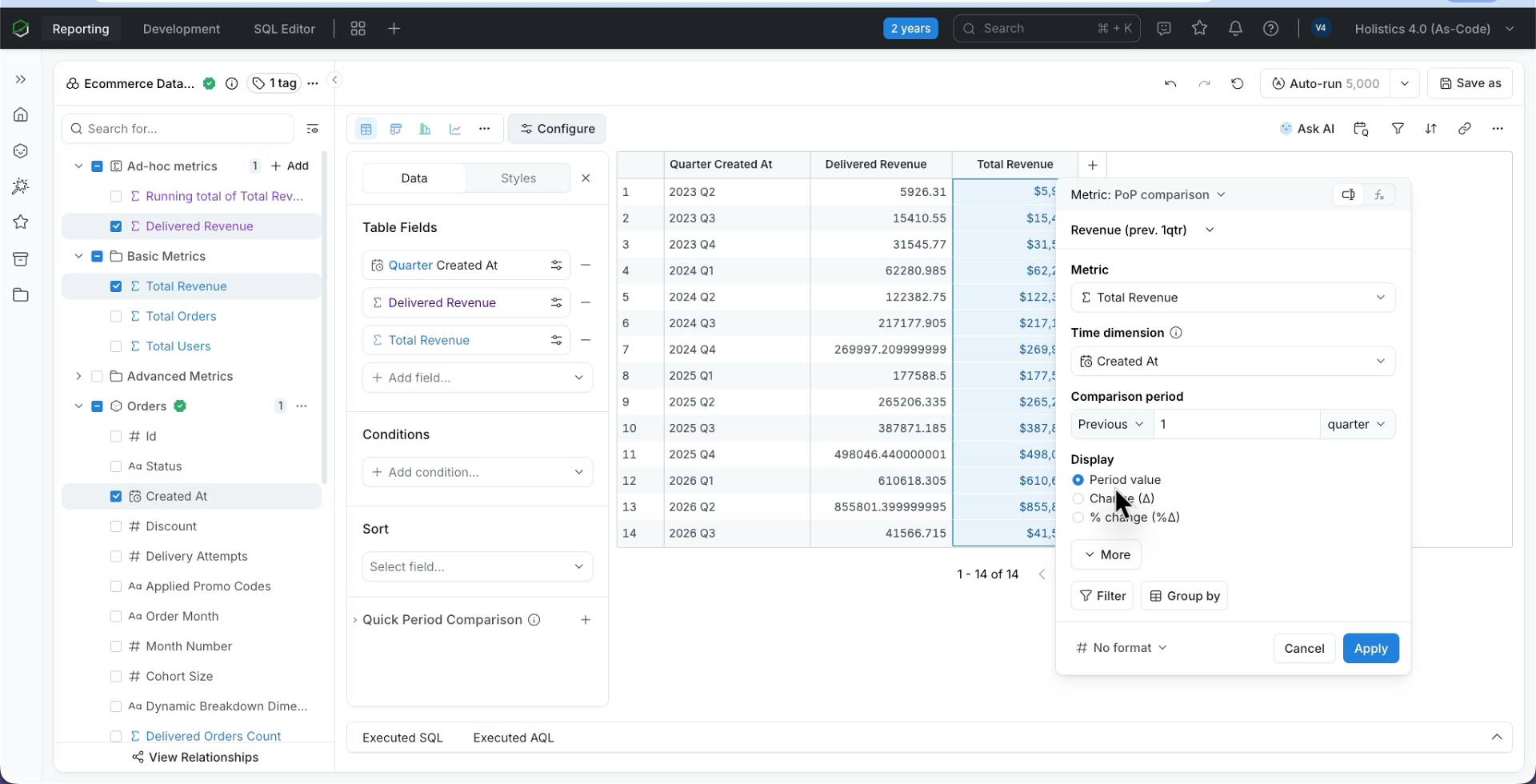Open the Time dimension Created At dropdown

[1233, 362]
